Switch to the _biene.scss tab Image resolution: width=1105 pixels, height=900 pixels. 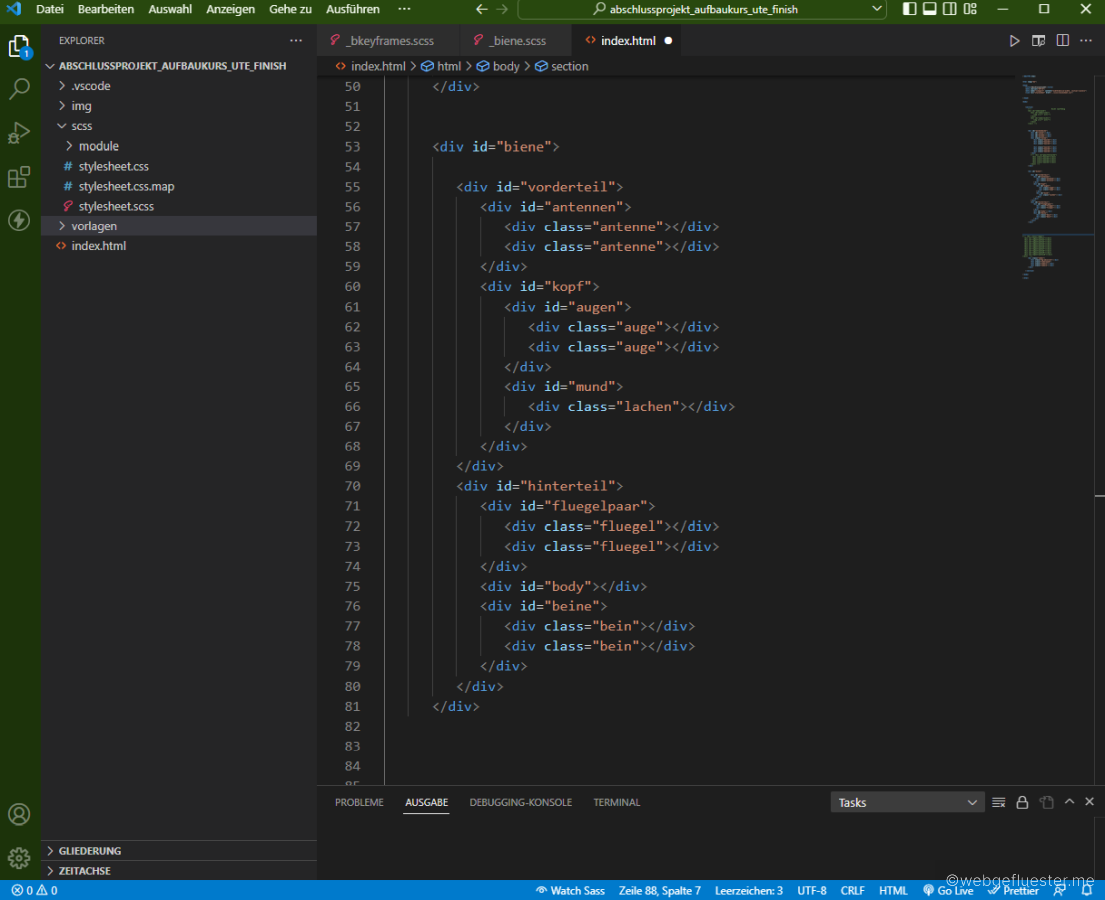[517, 41]
